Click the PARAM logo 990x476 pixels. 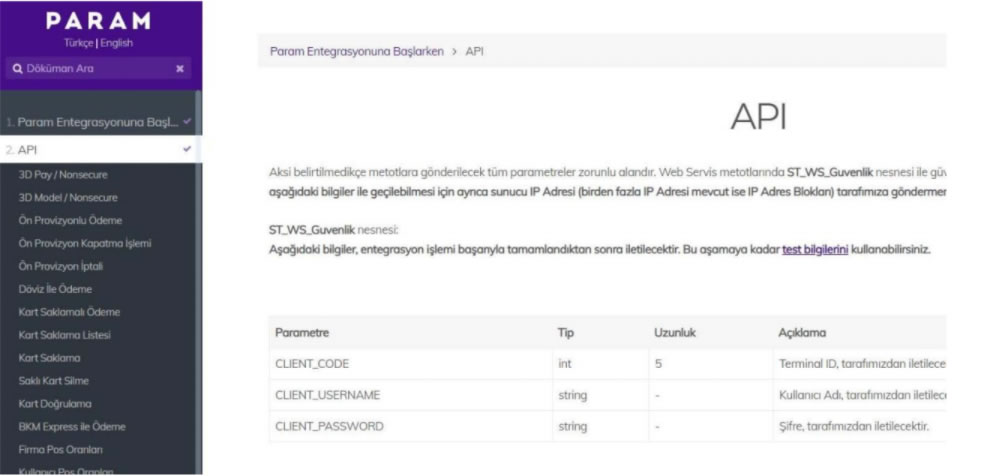98,21
